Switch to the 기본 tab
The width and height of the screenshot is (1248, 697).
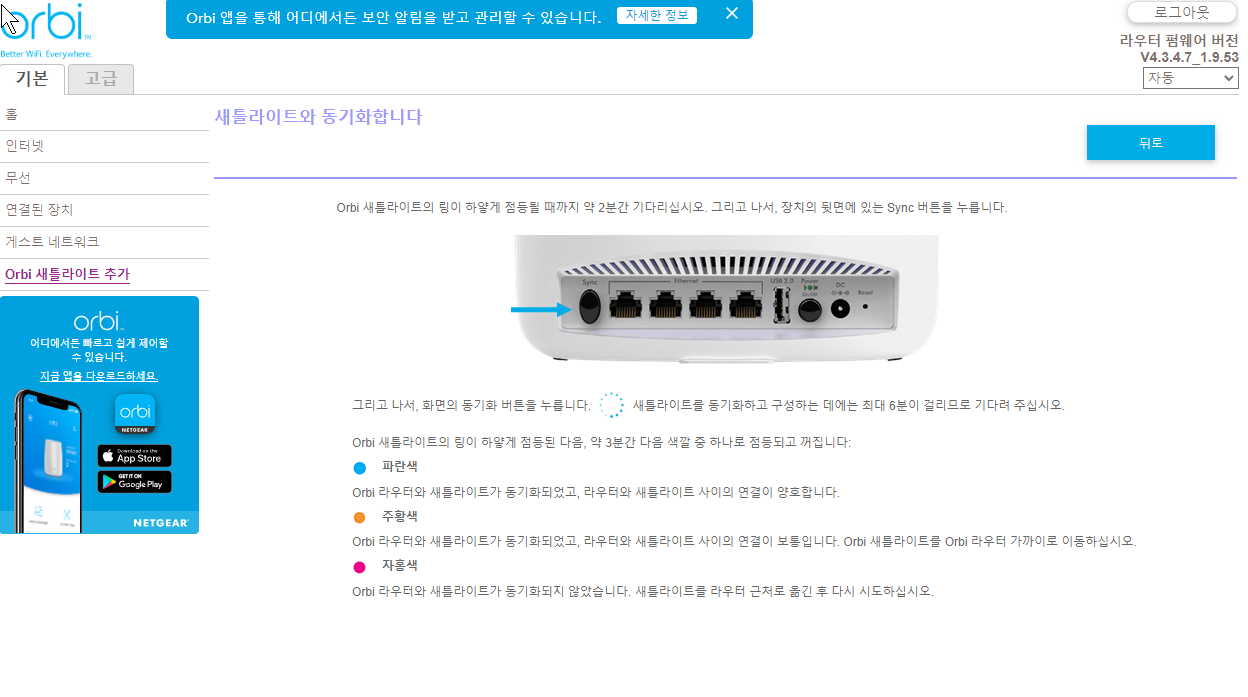pos(32,79)
